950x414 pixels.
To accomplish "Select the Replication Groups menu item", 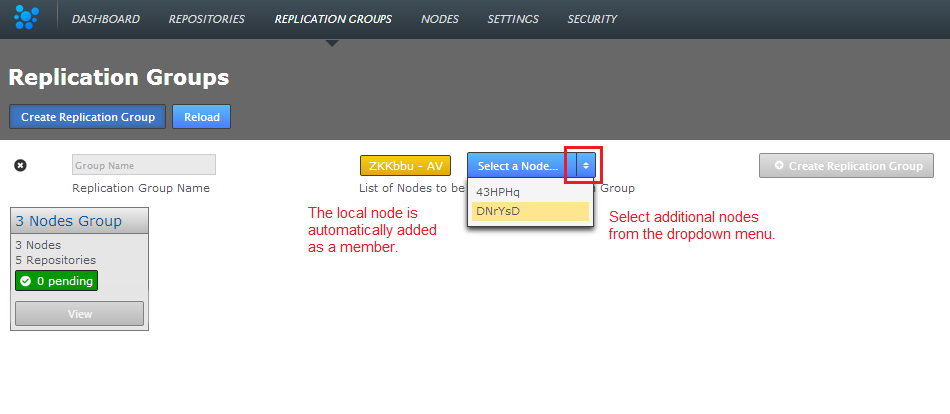I will point(333,19).
